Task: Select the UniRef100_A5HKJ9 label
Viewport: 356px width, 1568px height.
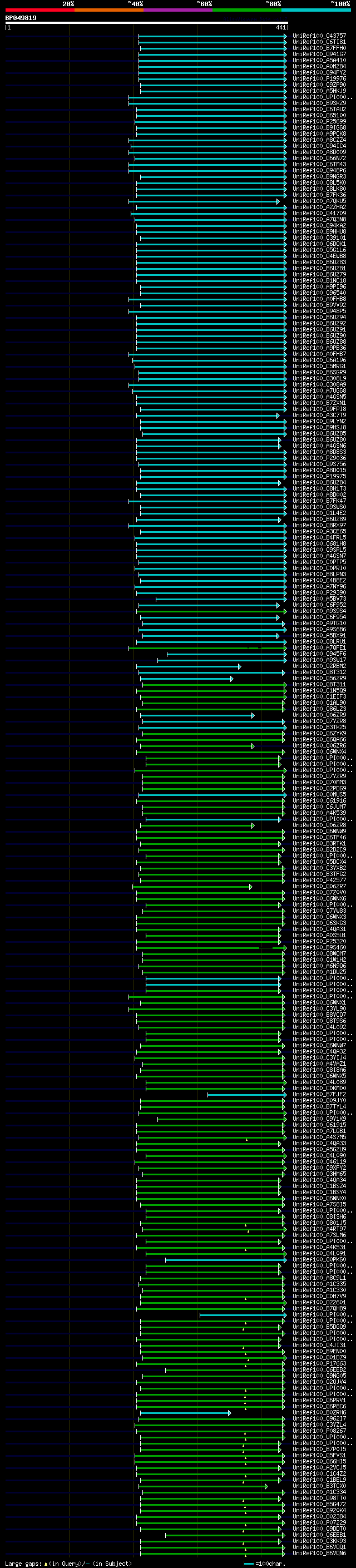Action: click(319, 91)
